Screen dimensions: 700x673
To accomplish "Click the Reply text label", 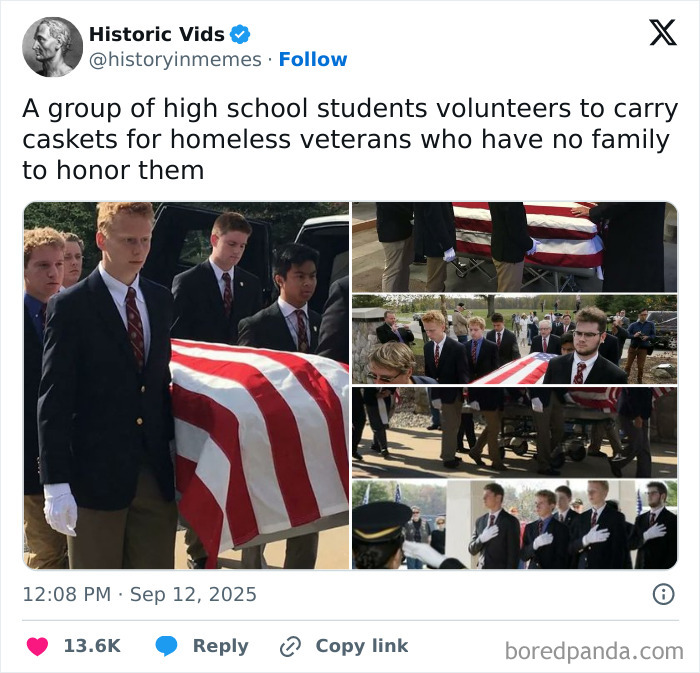I will [221, 646].
